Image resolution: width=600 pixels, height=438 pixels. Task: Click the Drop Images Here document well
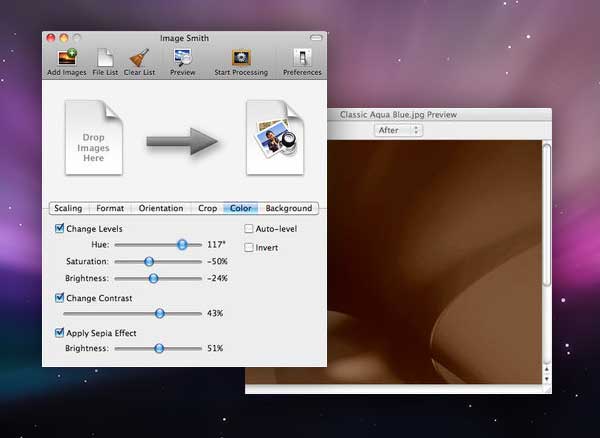(x=94, y=138)
